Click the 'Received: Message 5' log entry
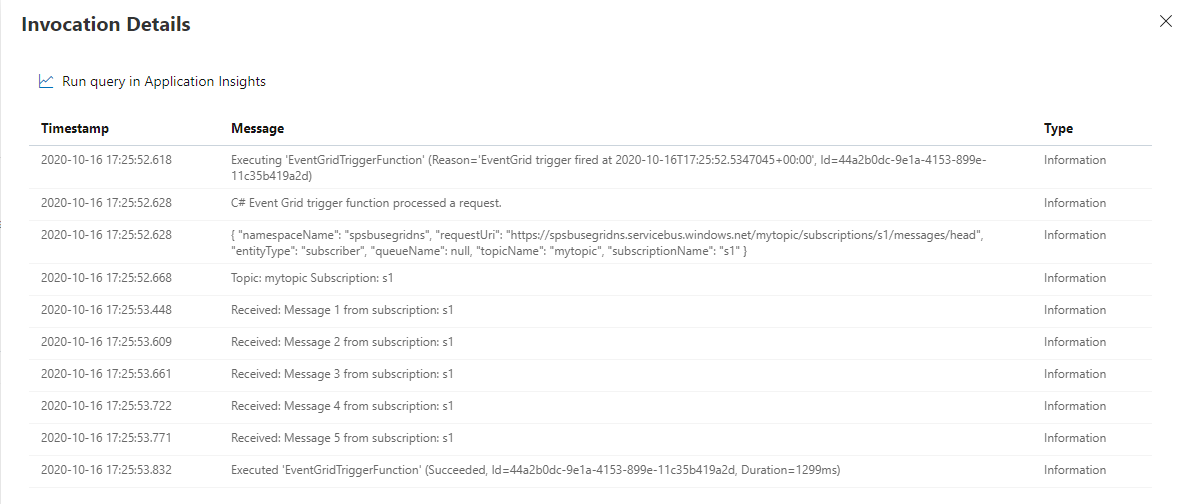The image size is (1180, 504). [x=342, y=438]
